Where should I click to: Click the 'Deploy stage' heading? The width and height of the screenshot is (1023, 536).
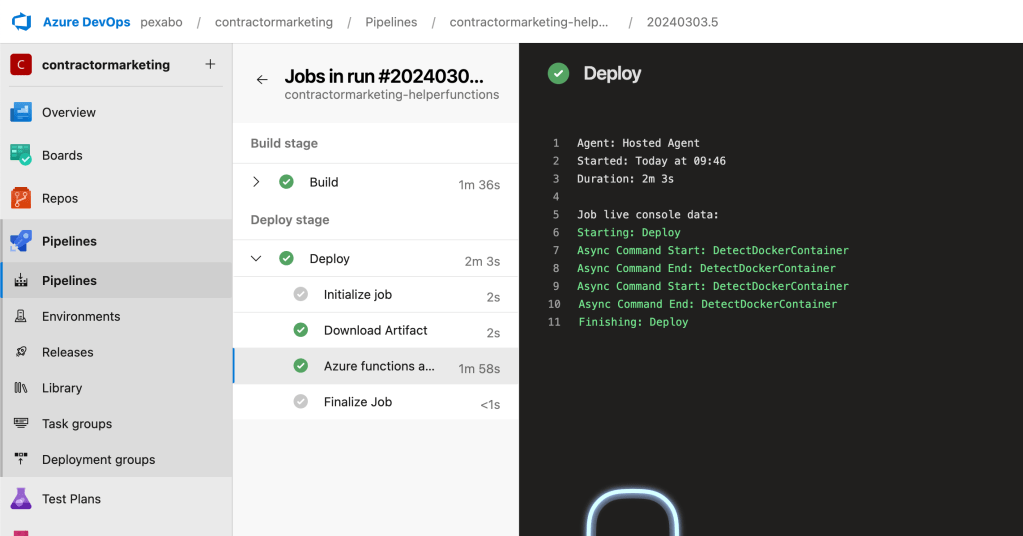click(x=290, y=220)
